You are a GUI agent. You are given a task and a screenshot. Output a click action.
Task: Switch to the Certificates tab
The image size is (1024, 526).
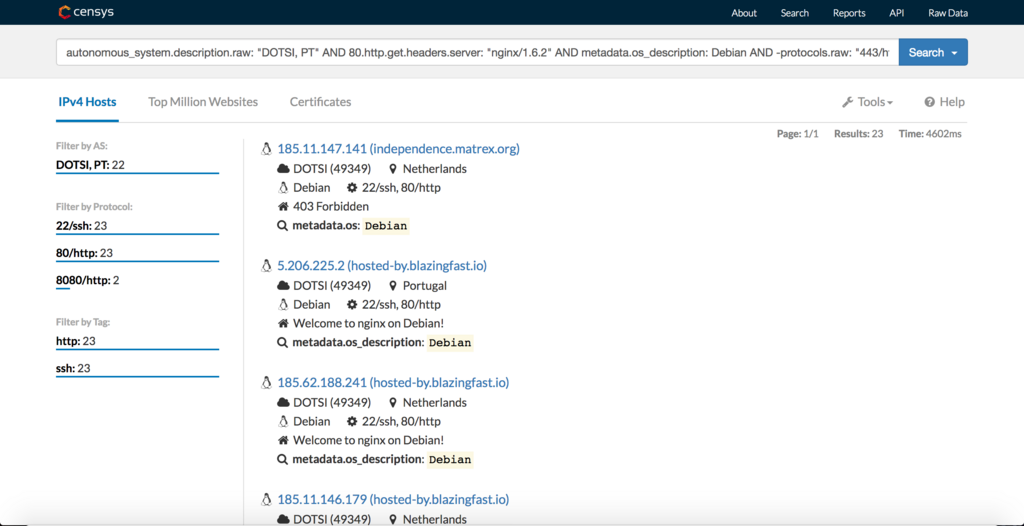tap(321, 102)
